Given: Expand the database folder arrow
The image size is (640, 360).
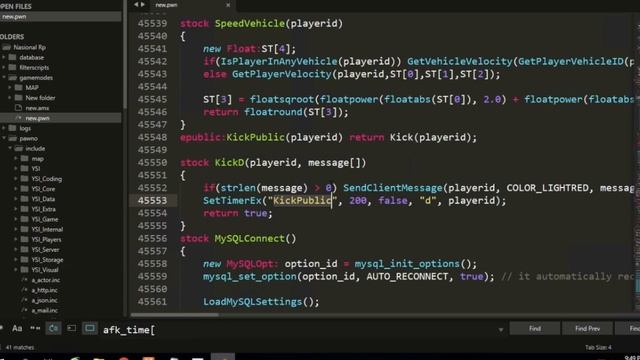Looking at the screenshot, I should [4, 58].
